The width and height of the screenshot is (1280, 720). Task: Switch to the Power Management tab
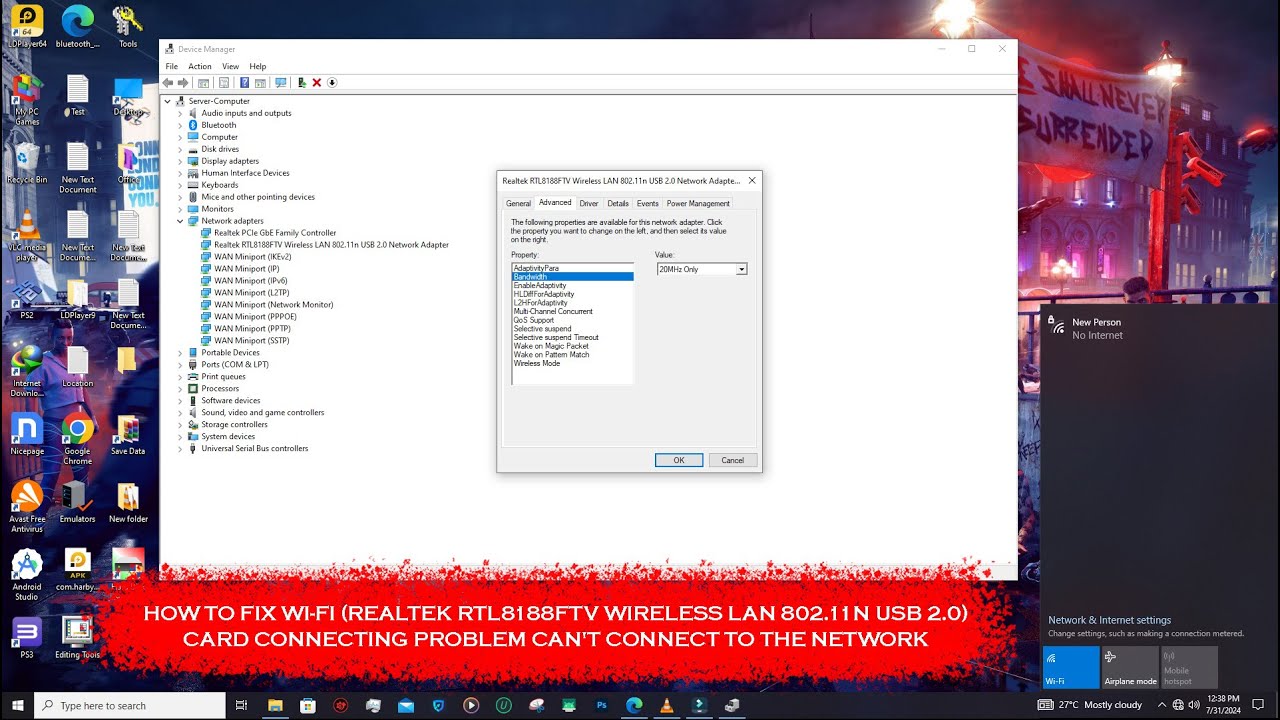pyautogui.click(x=698, y=203)
